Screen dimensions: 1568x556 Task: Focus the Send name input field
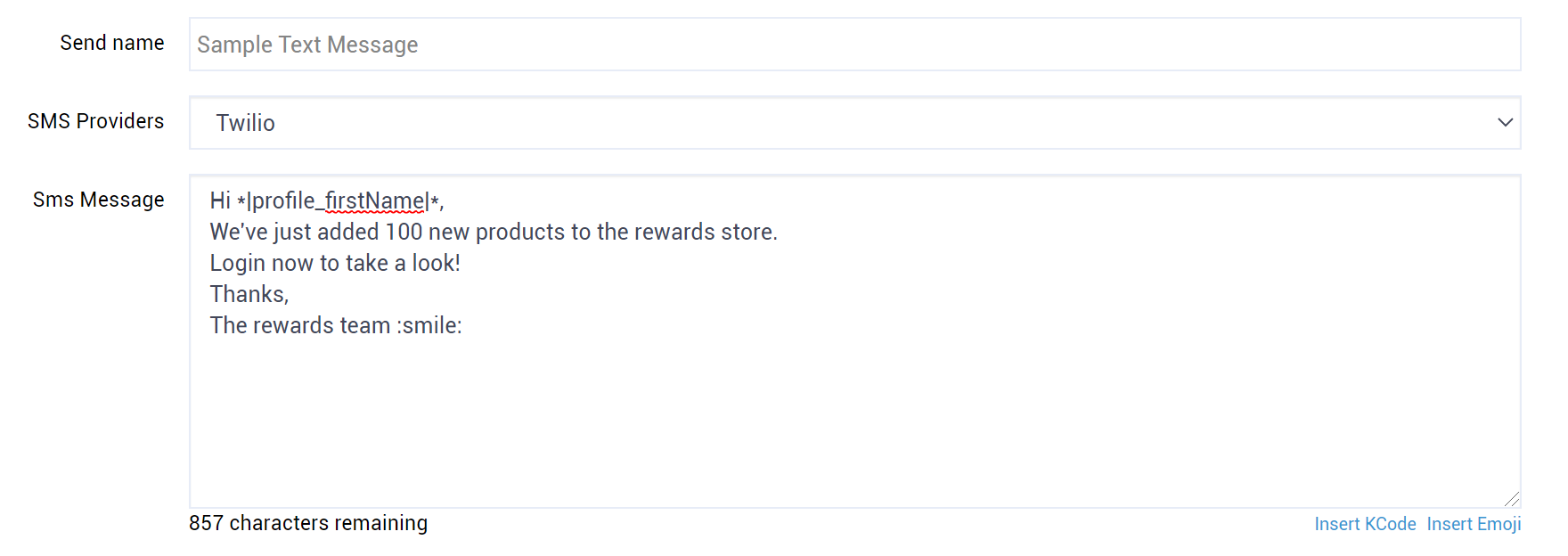(x=854, y=45)
